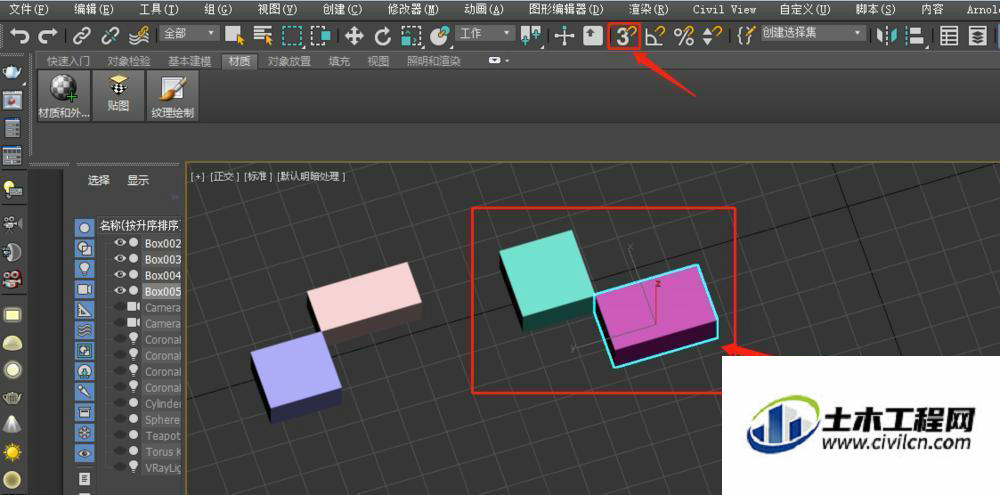The image size is (1000, 495).
Task: Switch to the 对象检验 ribbon tab
Action: tap(129, 61)
